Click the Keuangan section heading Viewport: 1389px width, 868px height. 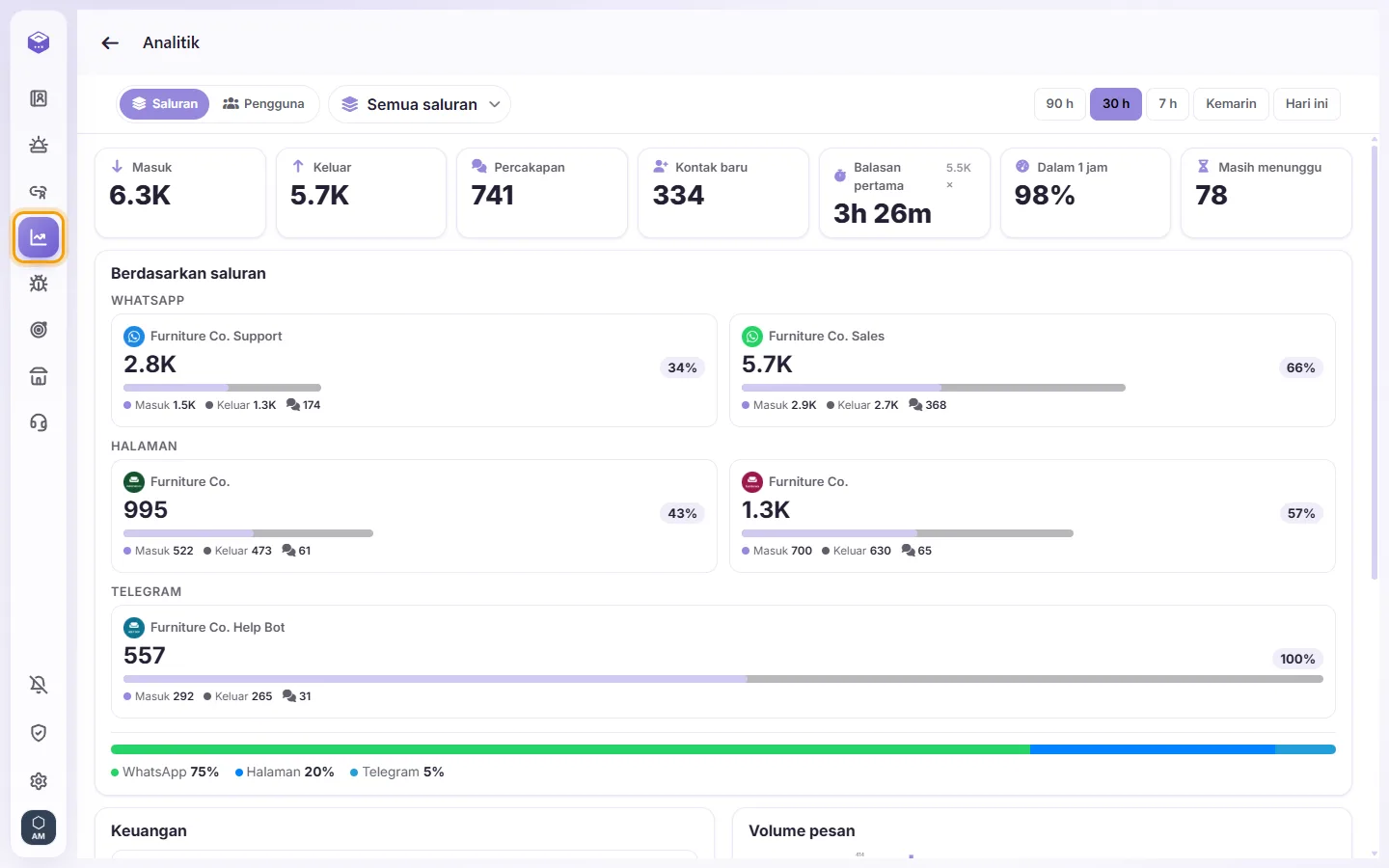[x=149, y=831]
